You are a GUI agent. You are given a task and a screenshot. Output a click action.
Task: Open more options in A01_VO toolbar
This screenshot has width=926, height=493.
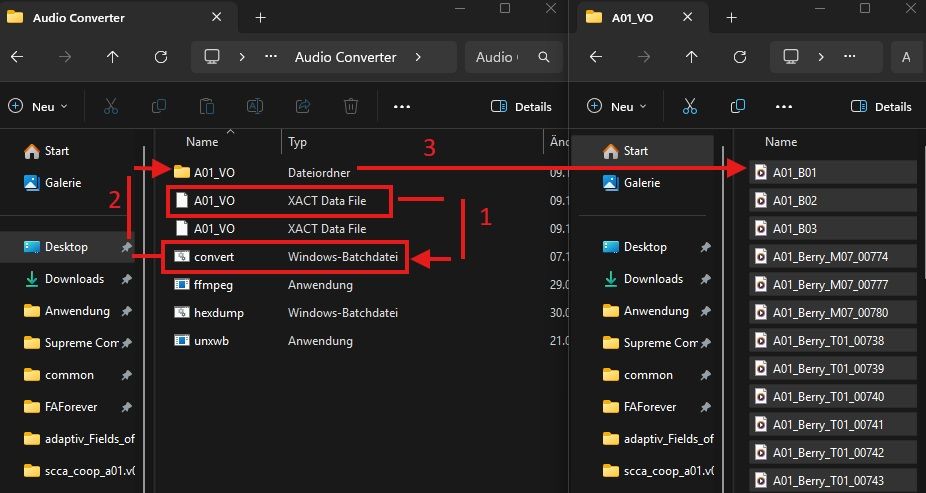(784, 107)
